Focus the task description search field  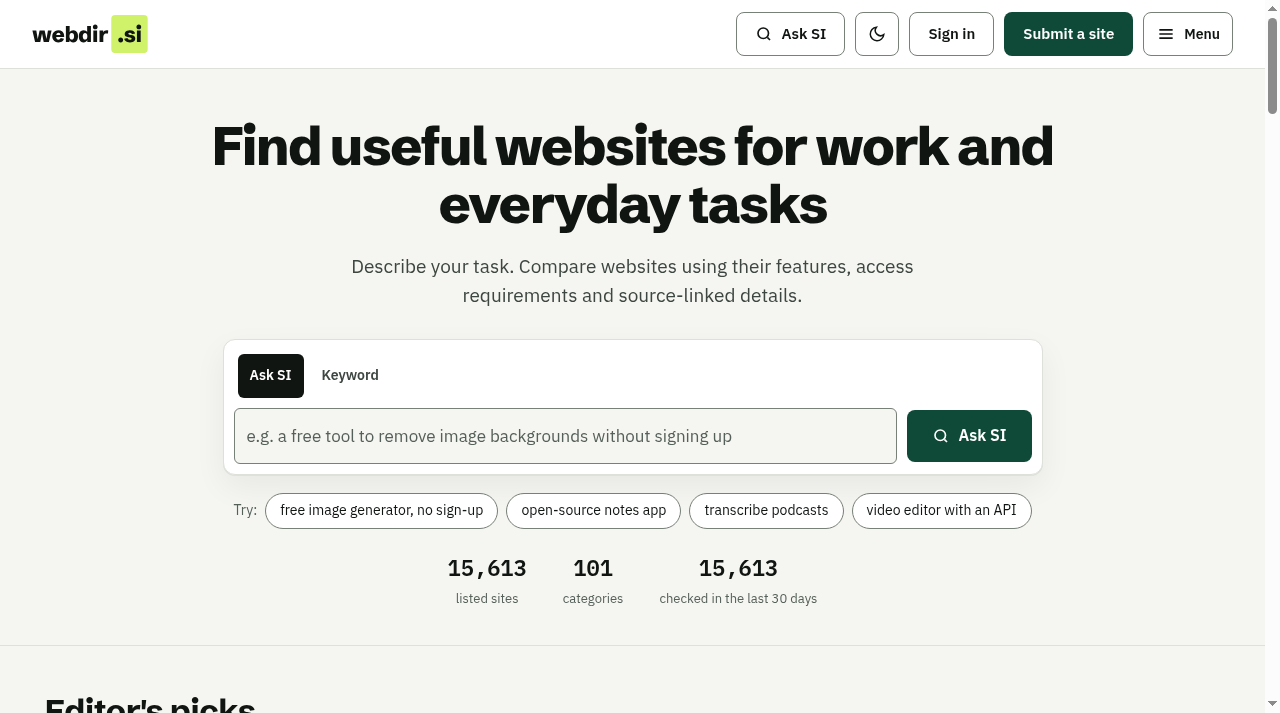click(565, 436)
